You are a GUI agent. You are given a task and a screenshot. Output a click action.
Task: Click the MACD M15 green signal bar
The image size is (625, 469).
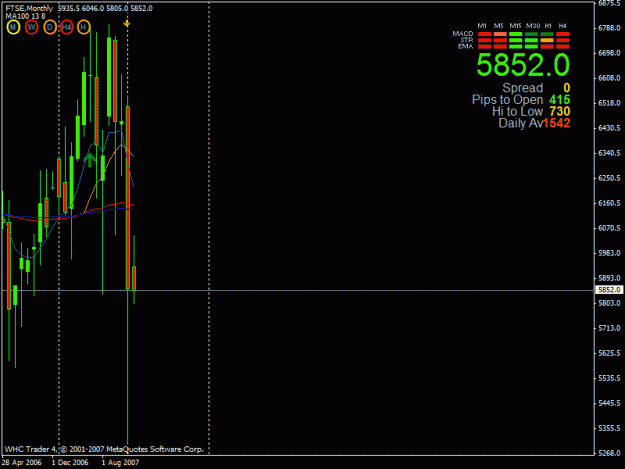(x=515, y=34)
